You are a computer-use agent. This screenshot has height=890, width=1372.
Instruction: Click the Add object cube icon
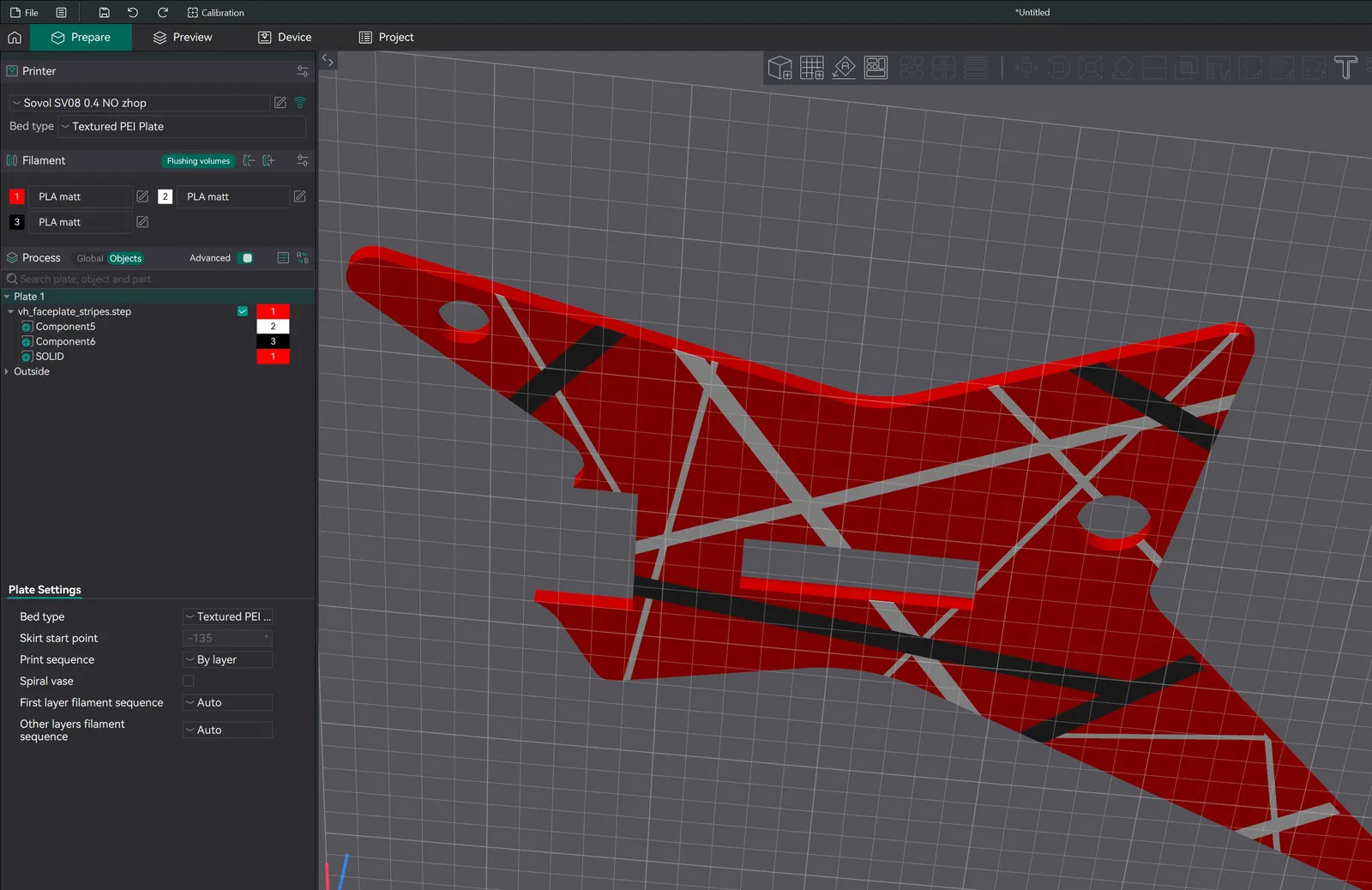(x=779, y=68)
